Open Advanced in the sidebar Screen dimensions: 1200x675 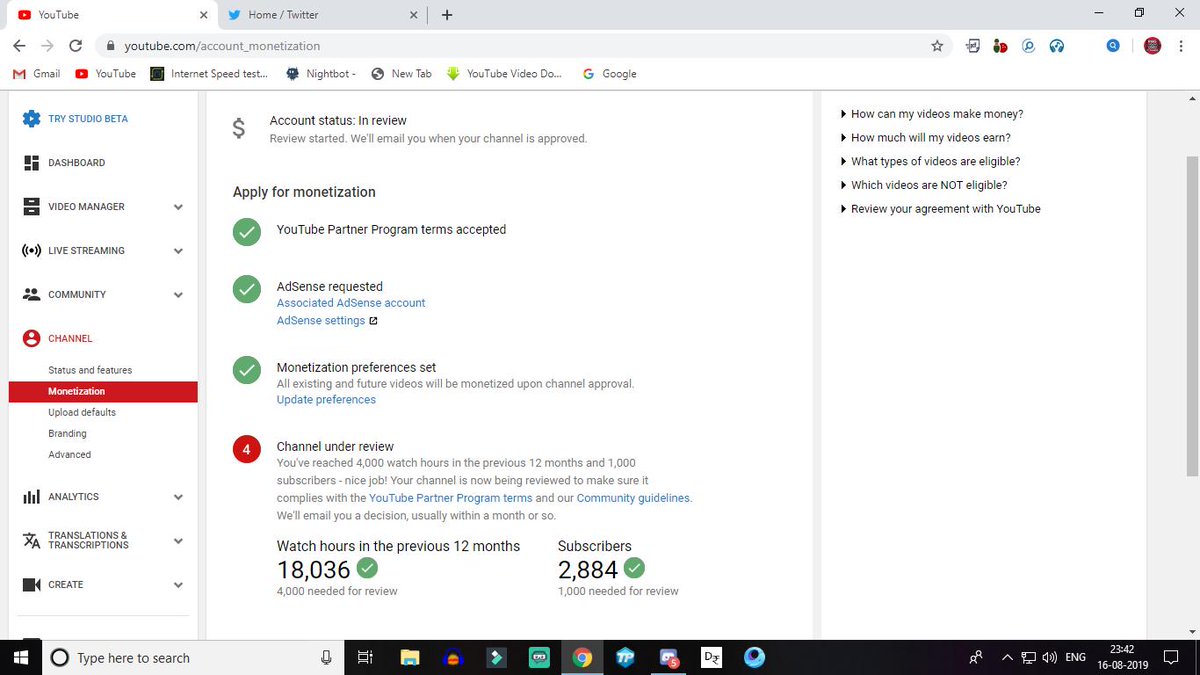pyautogui.click(x=69, y=454)
